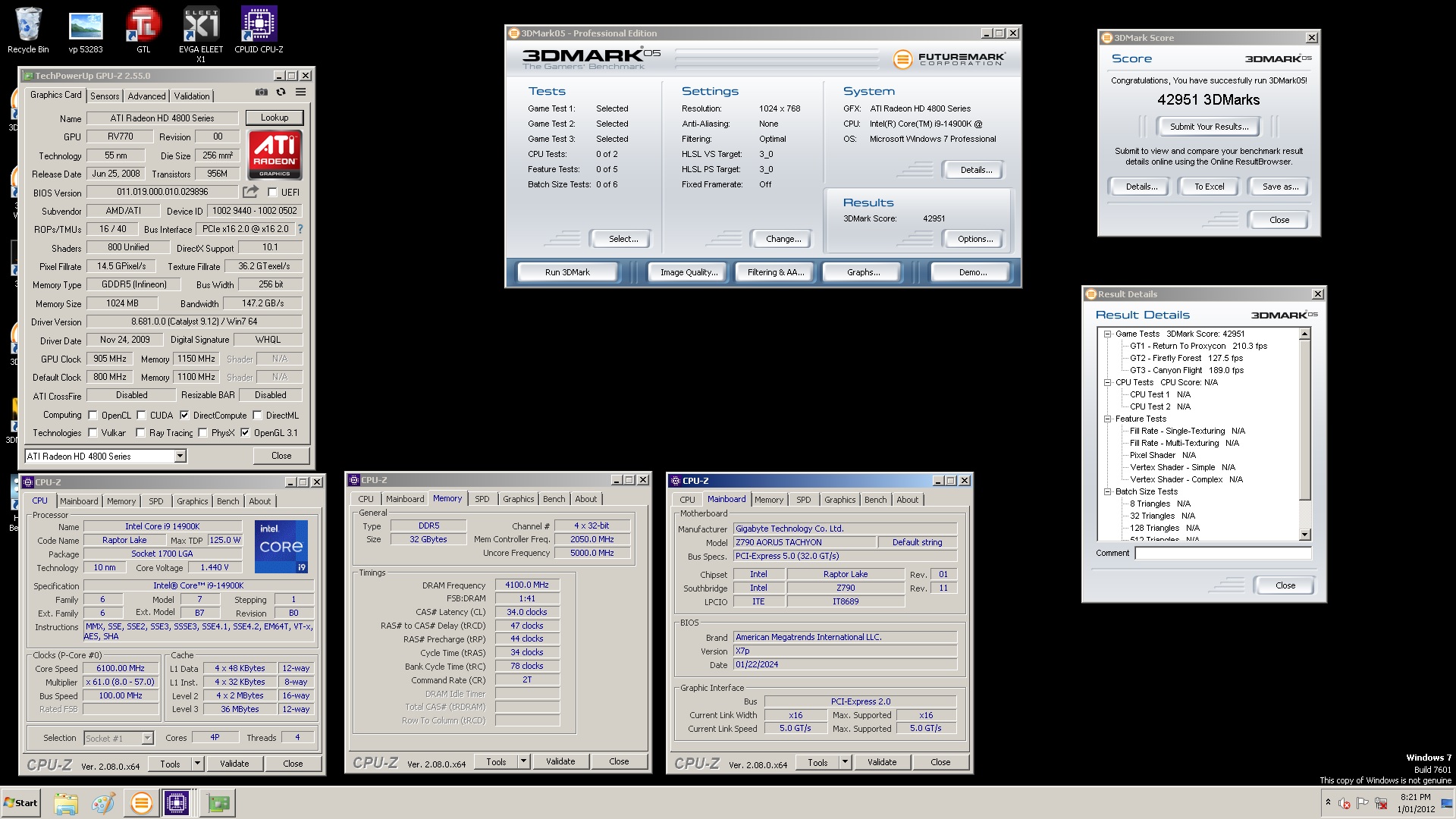Click the muted volume tray icon

tap(1345, 803)
